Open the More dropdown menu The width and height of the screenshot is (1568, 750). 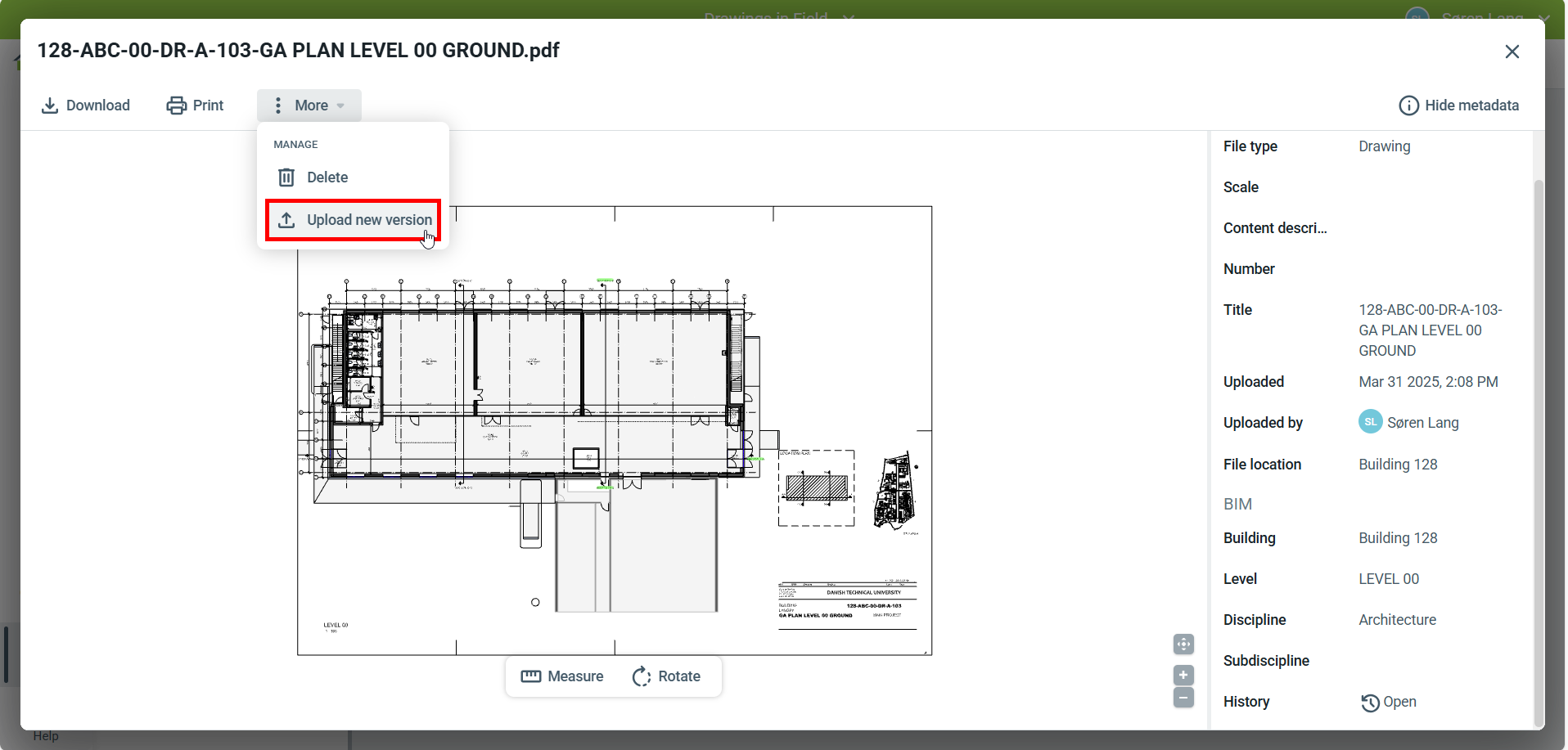tap(309, 106)
